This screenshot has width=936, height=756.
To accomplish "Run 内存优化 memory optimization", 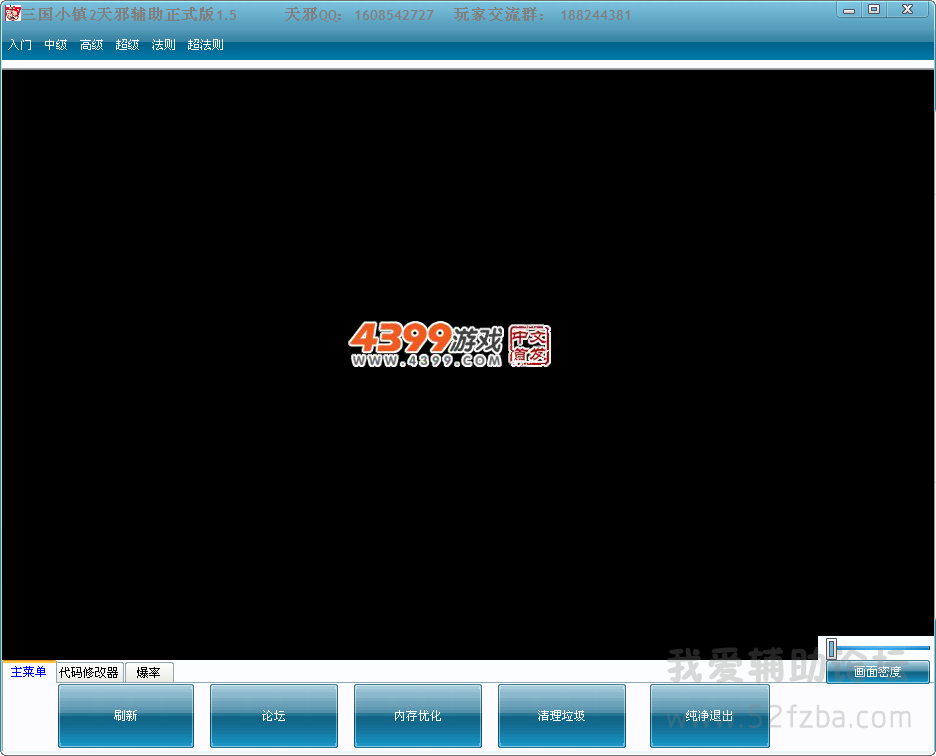I will [418, 715].
